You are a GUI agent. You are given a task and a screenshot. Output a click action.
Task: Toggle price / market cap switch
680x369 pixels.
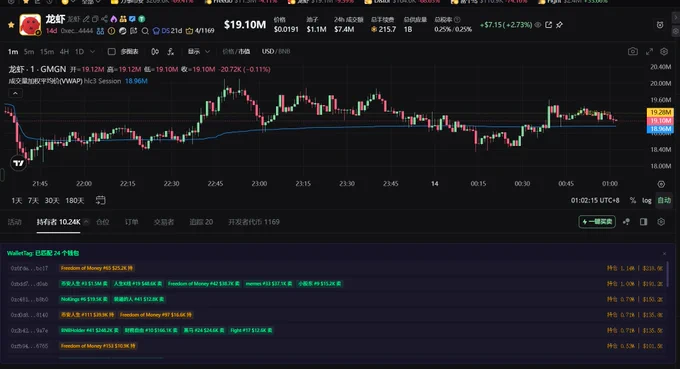(x=236, y=52)
